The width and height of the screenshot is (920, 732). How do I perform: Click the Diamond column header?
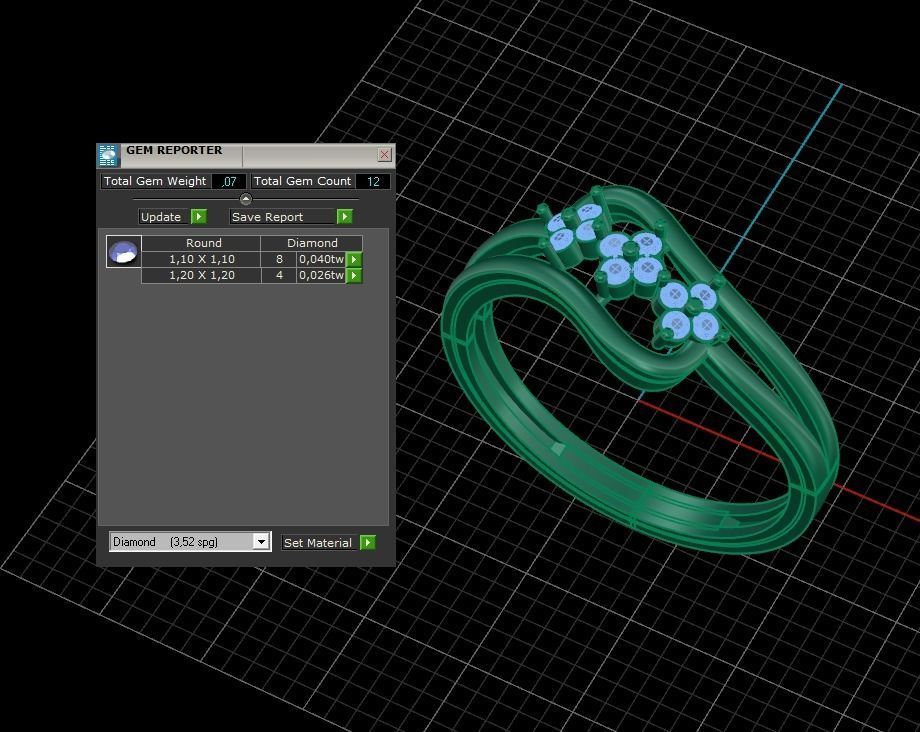312,243
